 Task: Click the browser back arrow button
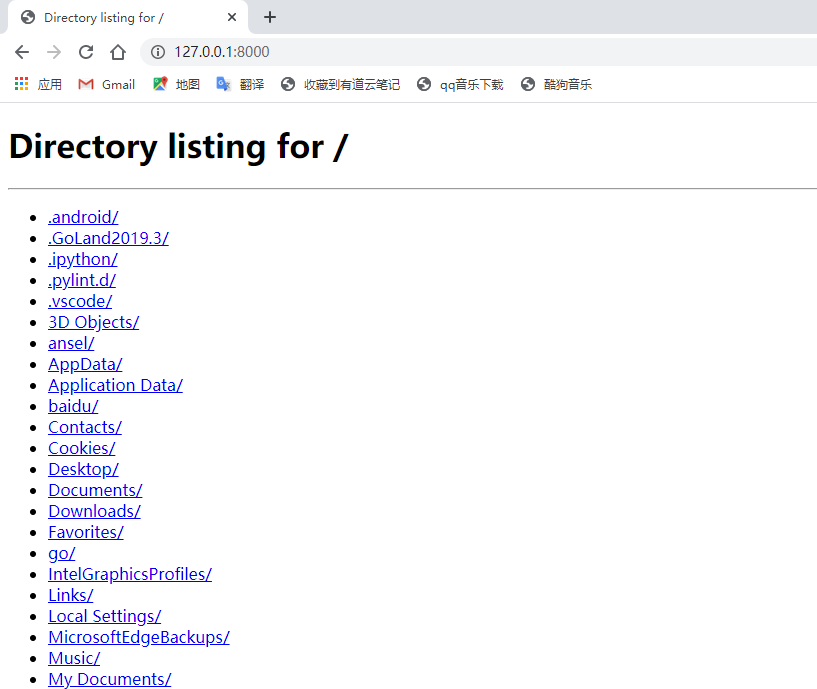[x=22, y=52]
